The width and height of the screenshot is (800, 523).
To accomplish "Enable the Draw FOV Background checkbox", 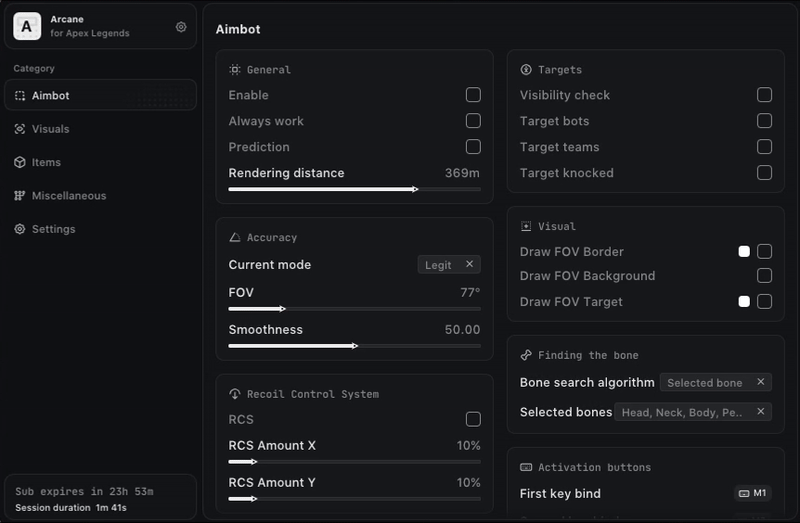I will (764, 276).
